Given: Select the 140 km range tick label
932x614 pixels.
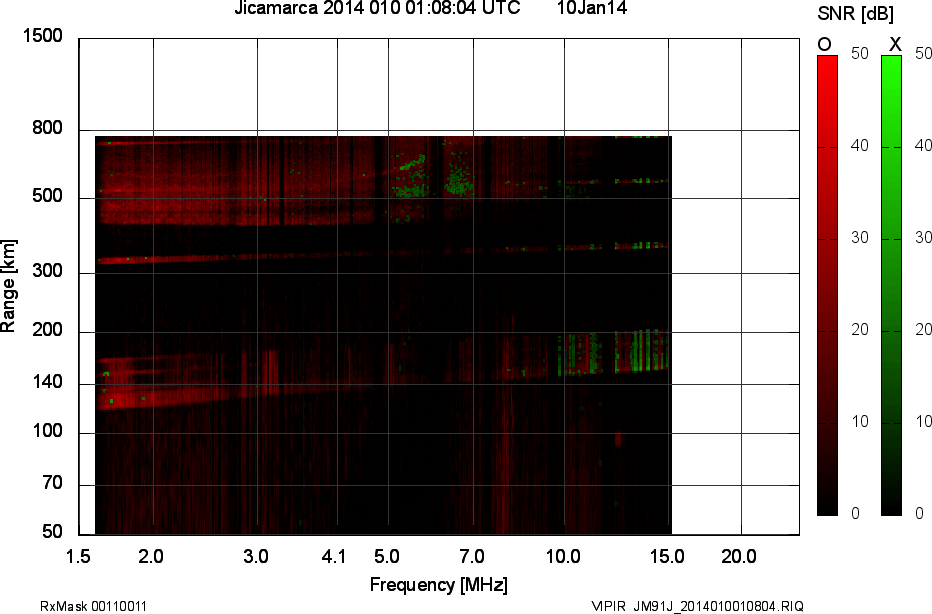Looking at the screenshot, I should pos(50,384).
